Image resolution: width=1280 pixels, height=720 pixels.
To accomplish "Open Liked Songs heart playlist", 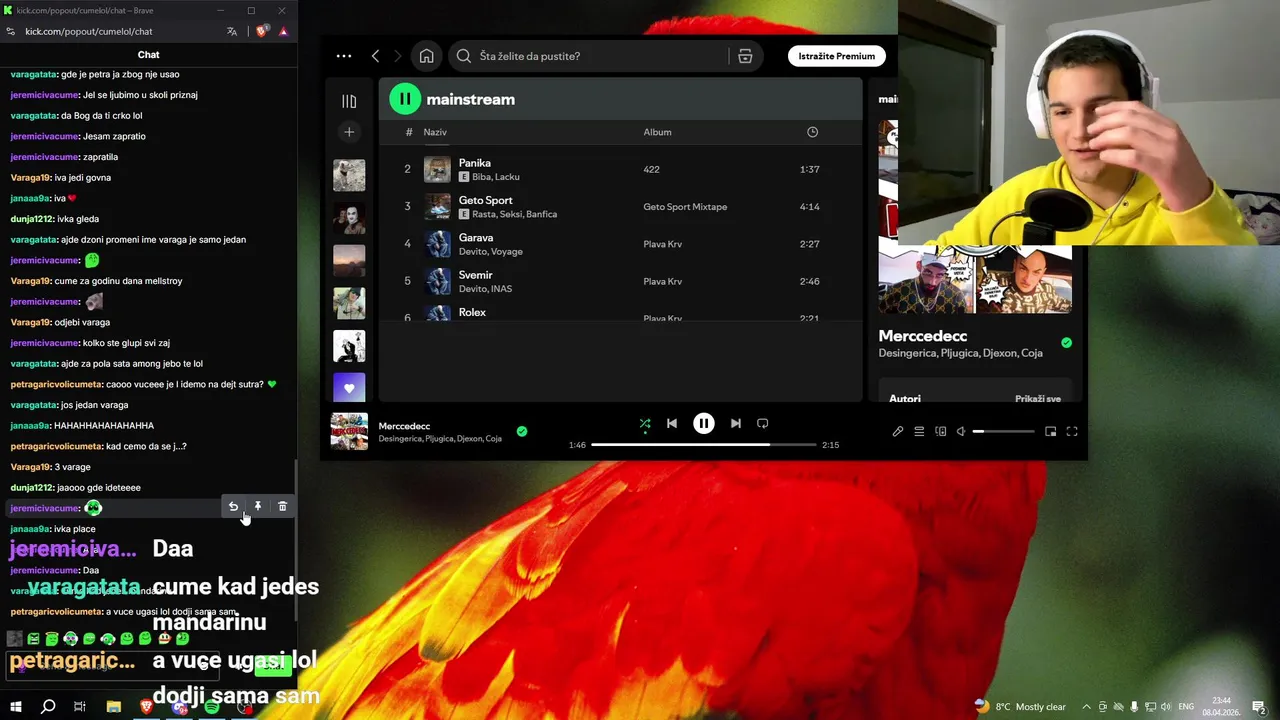I will coord(349,388).
